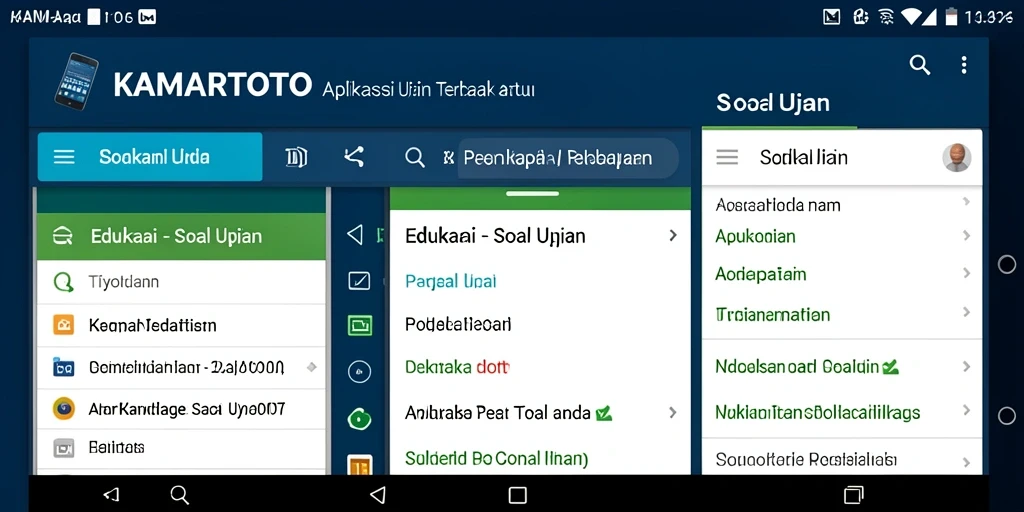Clear the search field with its x button

click(x=448, y=157)
